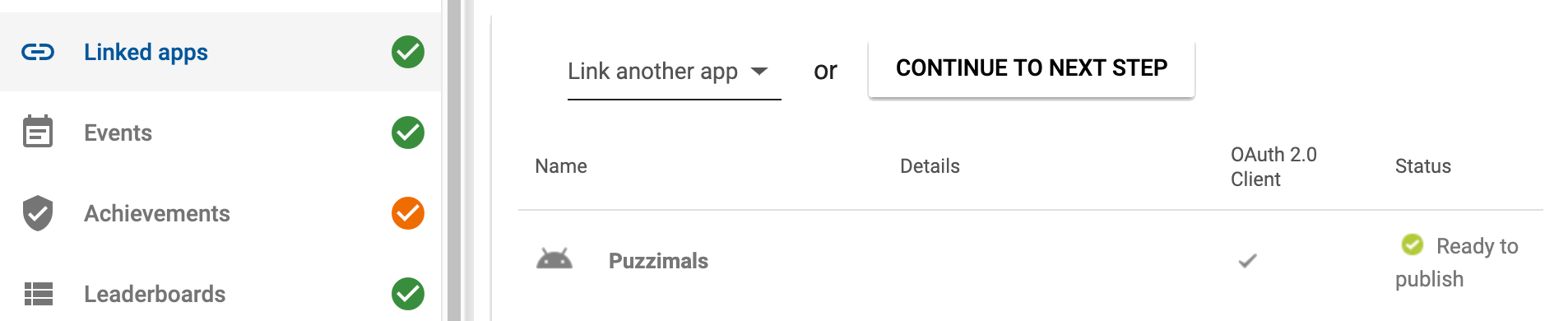The image size is (1568, 321).
Task: Open the Link another app dropdown
Action: (x=674, y=72)
